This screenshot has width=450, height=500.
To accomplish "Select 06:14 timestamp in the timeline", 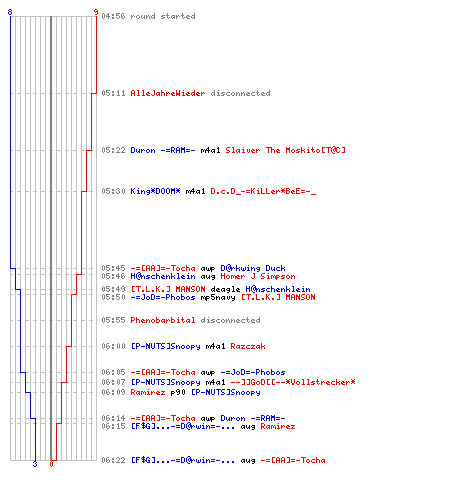I will coord(113,418).
